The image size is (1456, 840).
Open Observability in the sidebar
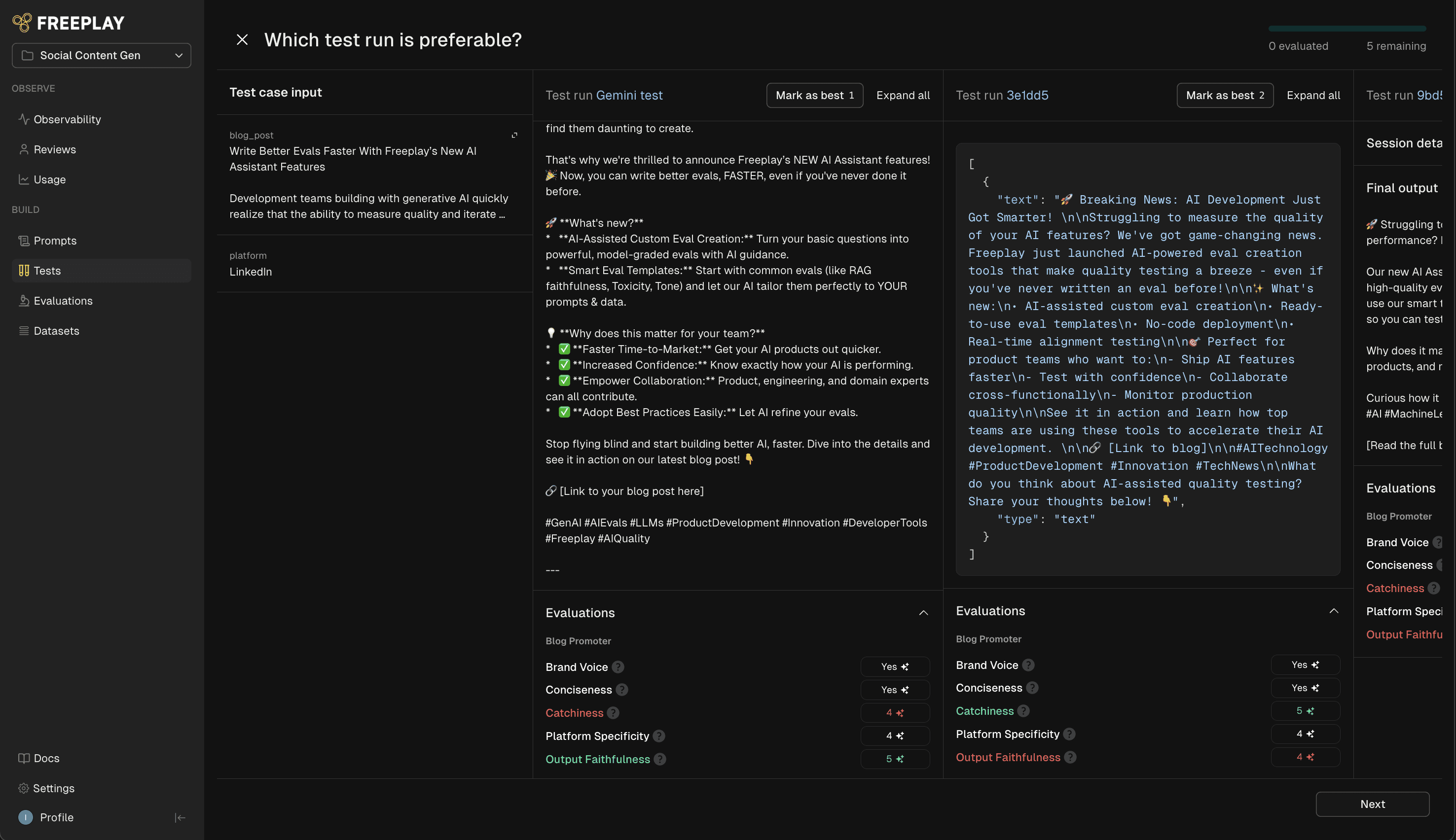[102, 119]
